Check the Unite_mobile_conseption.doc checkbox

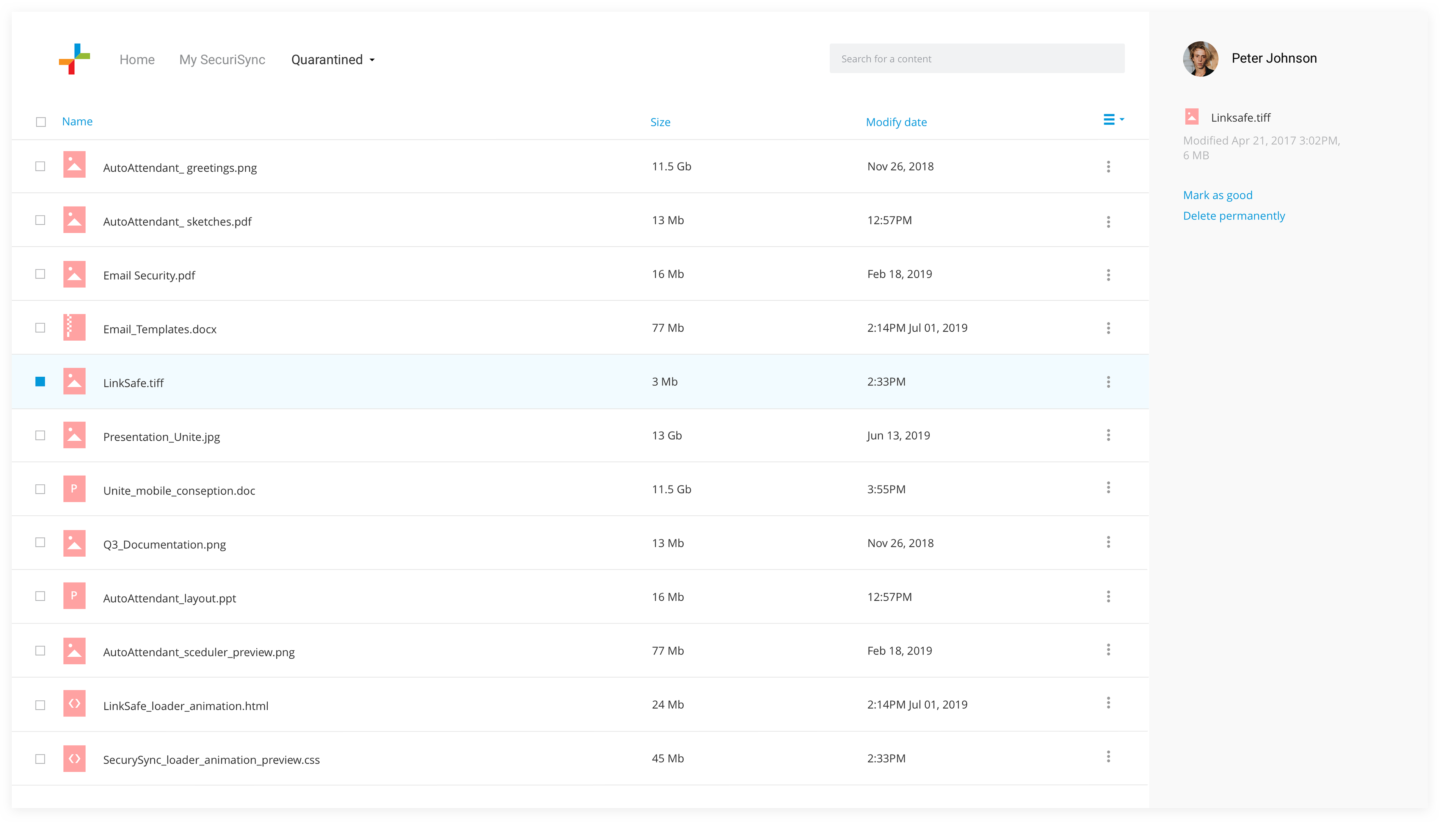point(40,488)
